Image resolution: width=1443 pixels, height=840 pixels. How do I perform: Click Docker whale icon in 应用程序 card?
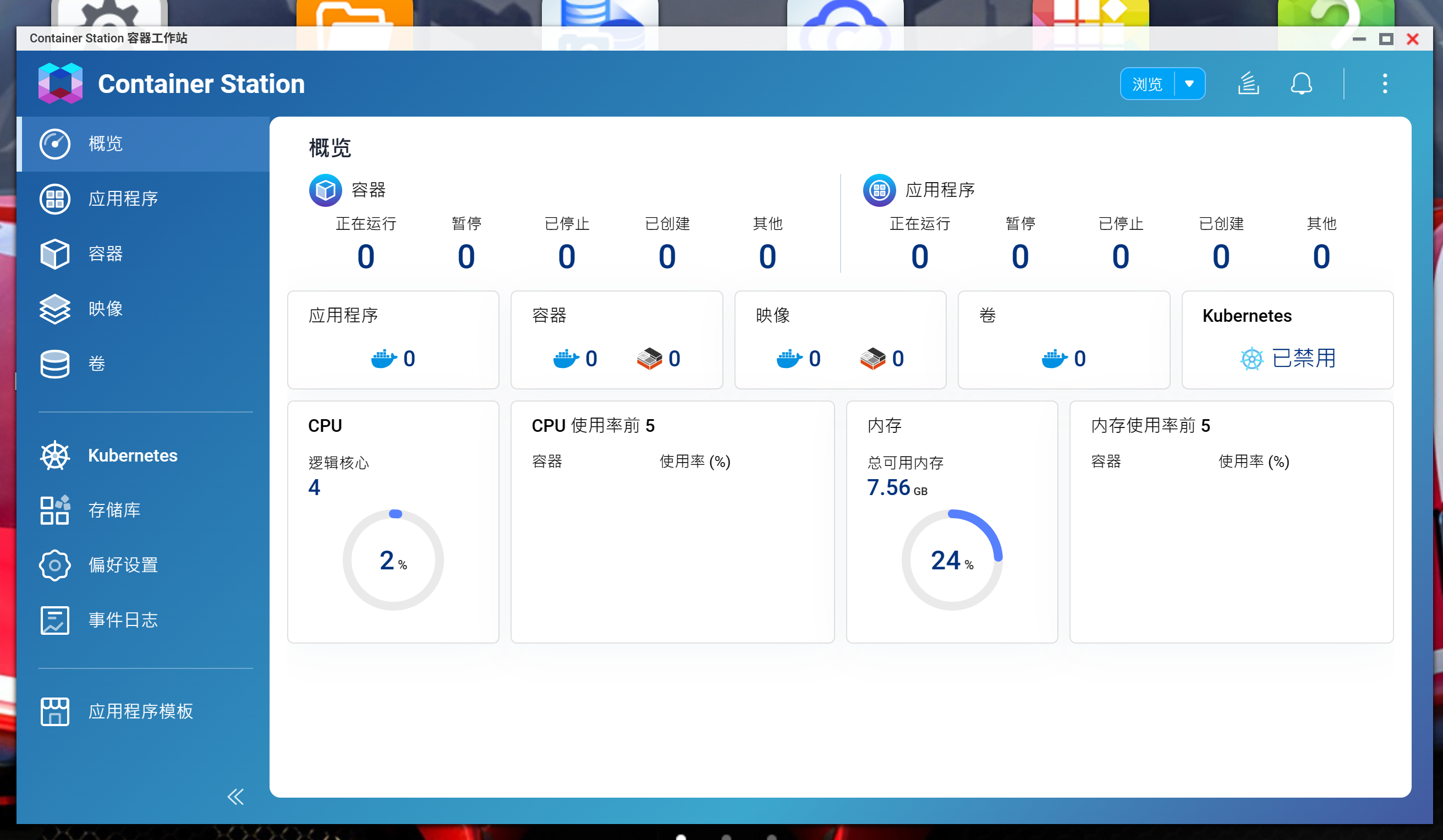pos(383,359)
